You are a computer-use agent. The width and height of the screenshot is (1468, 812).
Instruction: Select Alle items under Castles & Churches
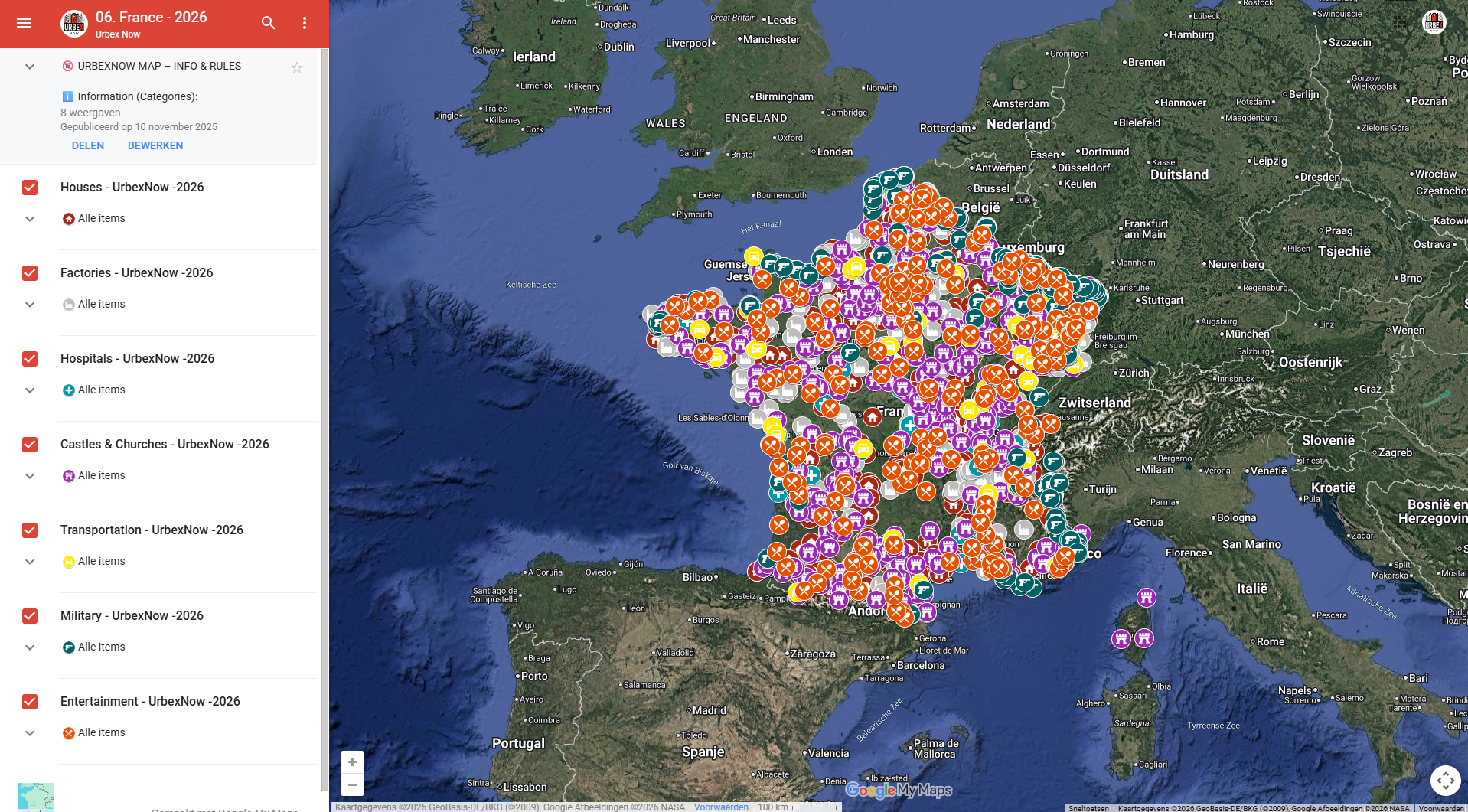101,475
